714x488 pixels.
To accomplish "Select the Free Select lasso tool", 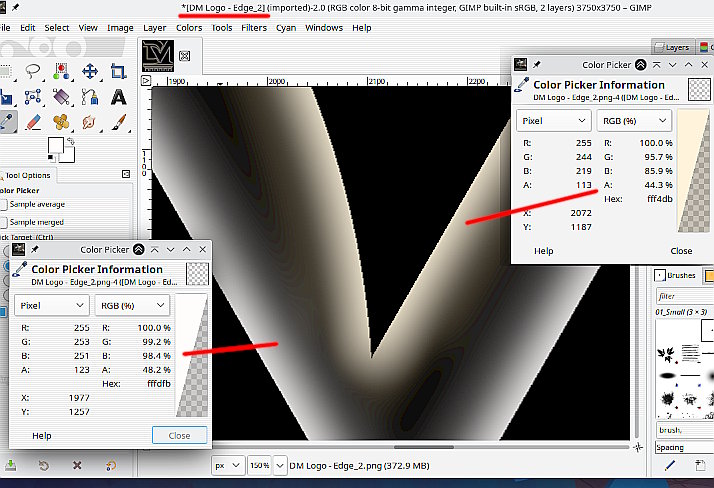I will [x=32, y=71].
